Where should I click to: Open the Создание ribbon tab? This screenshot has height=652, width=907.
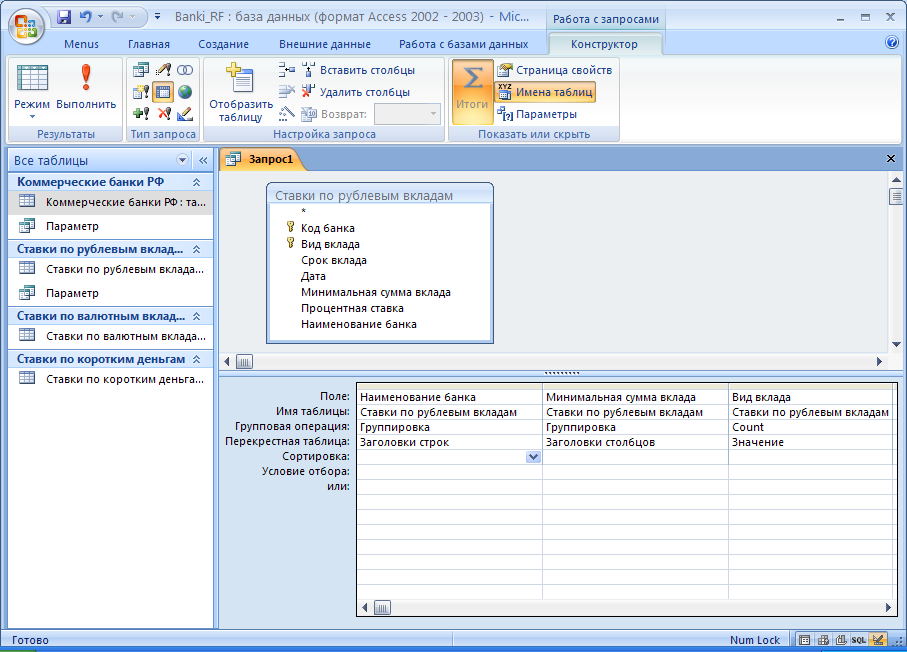click(x=223, y=44)
